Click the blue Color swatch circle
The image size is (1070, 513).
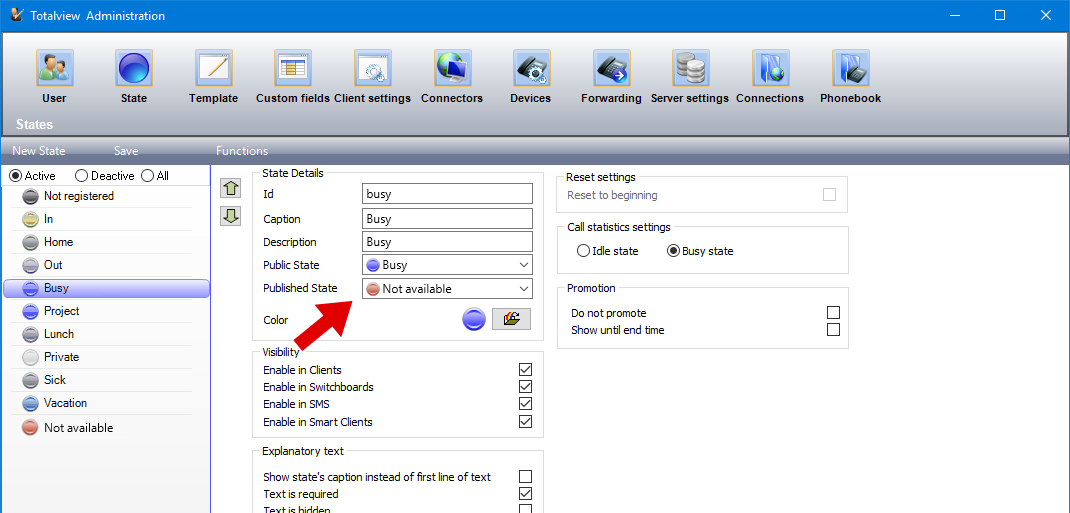(474, 319)
